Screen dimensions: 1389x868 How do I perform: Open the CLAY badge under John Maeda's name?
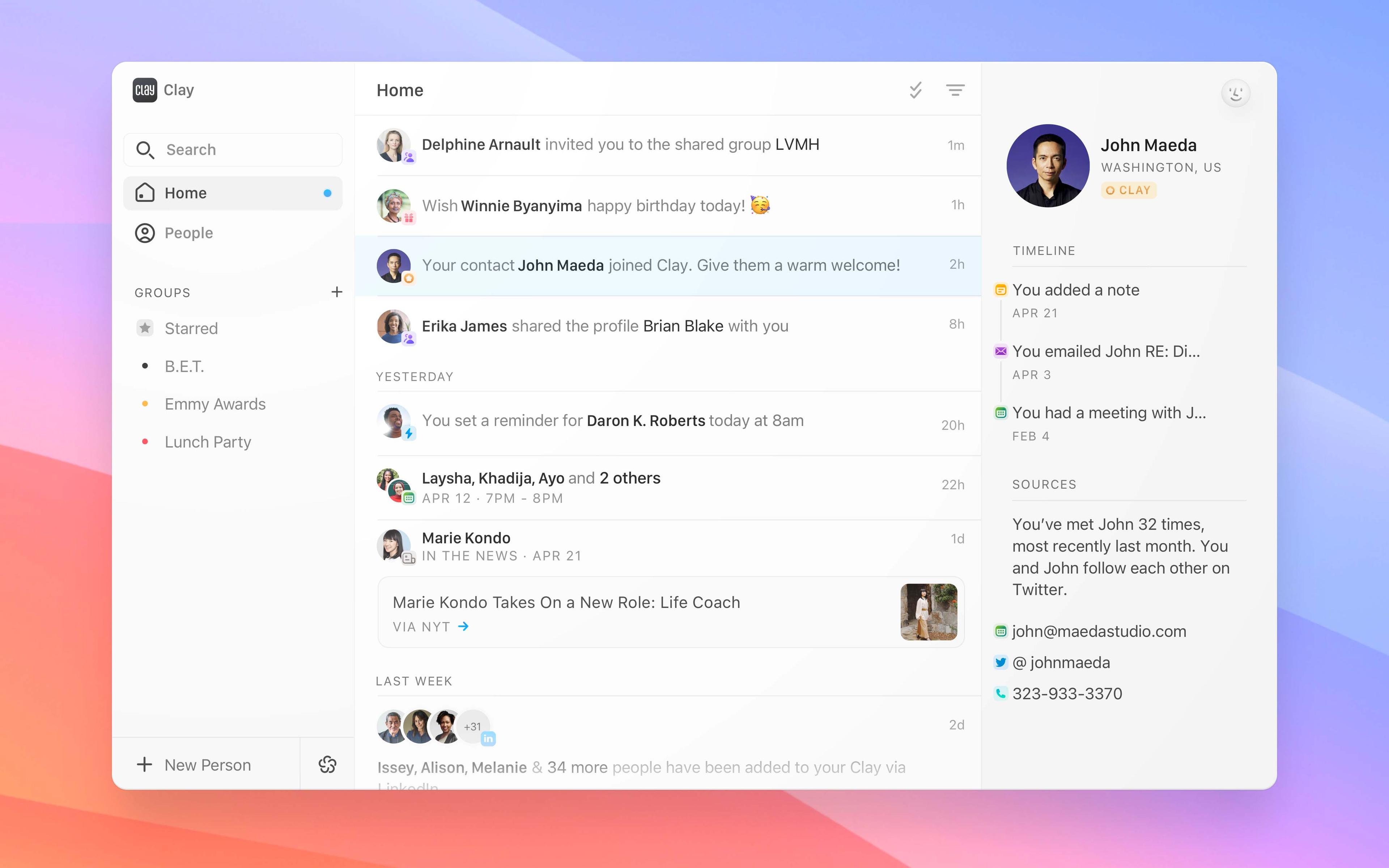point(1127,190)
